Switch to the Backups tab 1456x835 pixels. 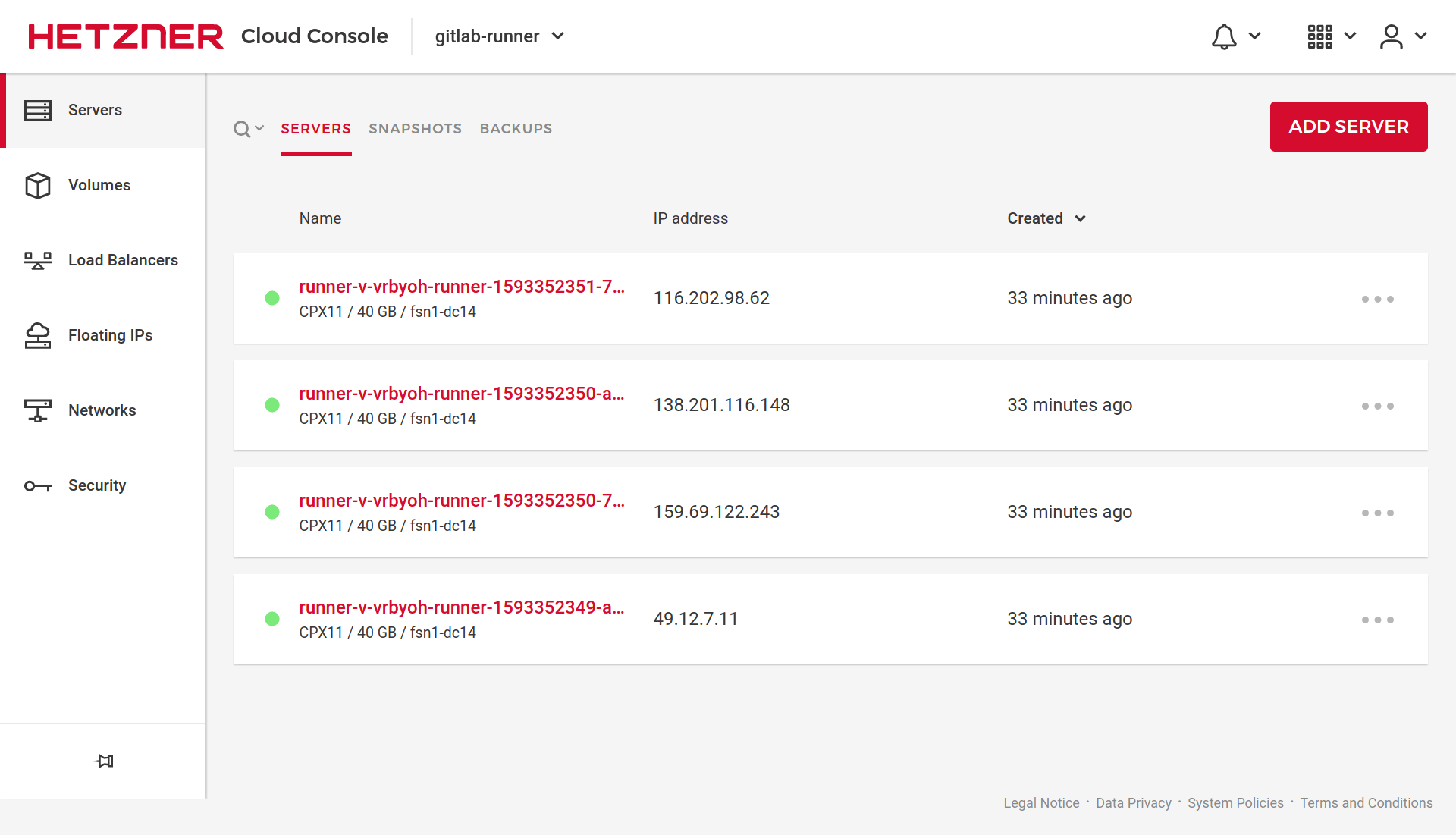pyautogui.click(x=516, y=129)
